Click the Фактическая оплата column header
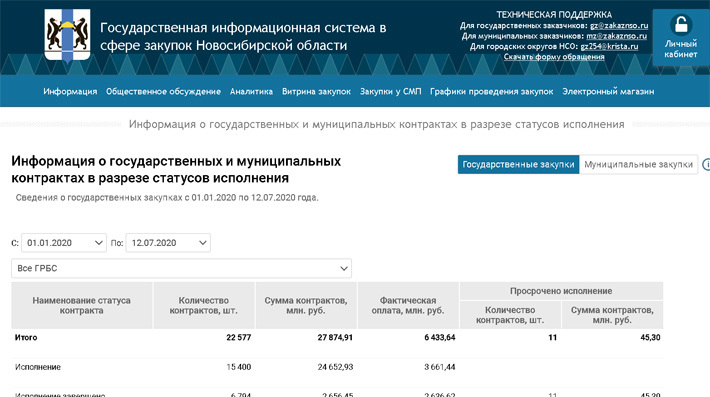 point(408,306)
